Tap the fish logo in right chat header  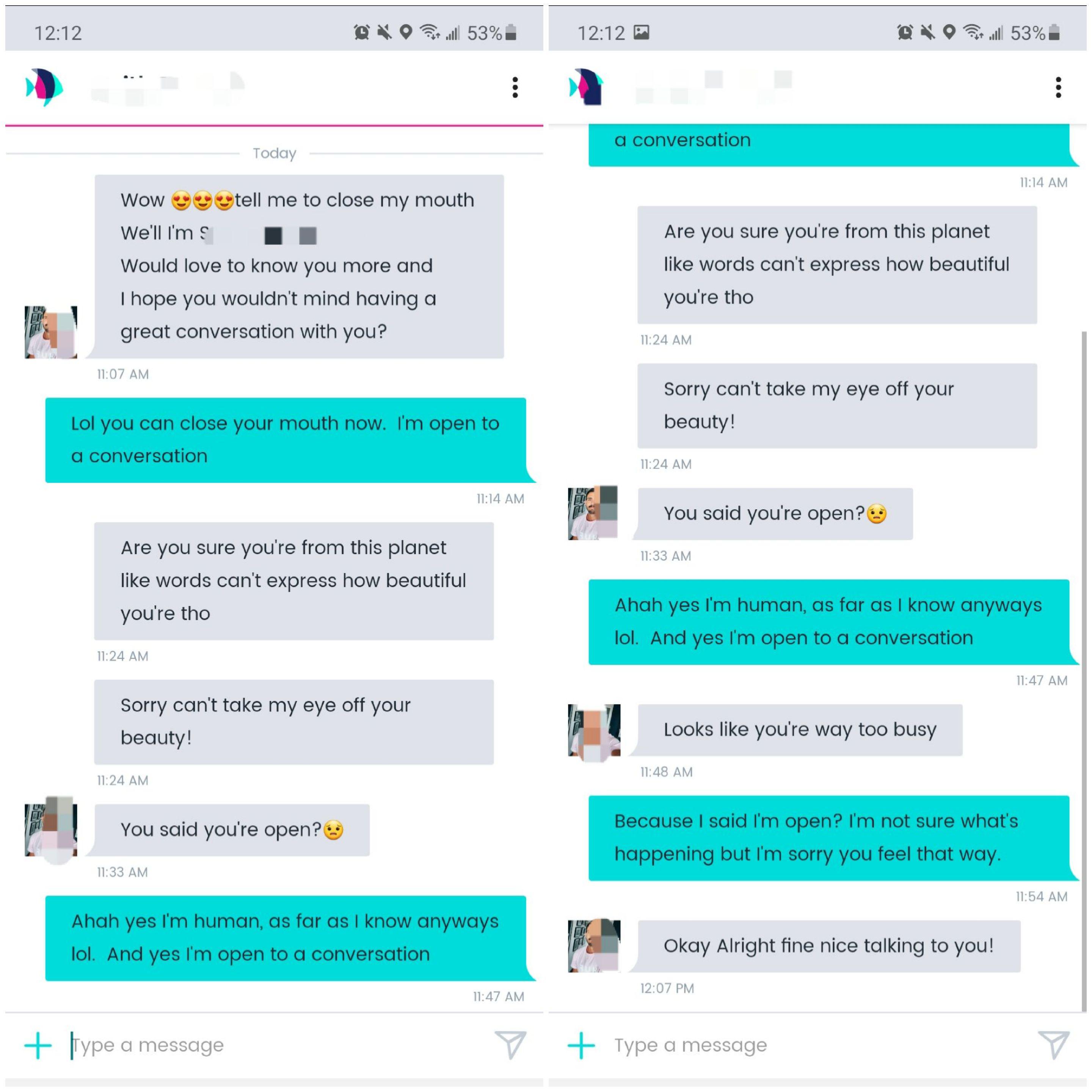[586, 87]
